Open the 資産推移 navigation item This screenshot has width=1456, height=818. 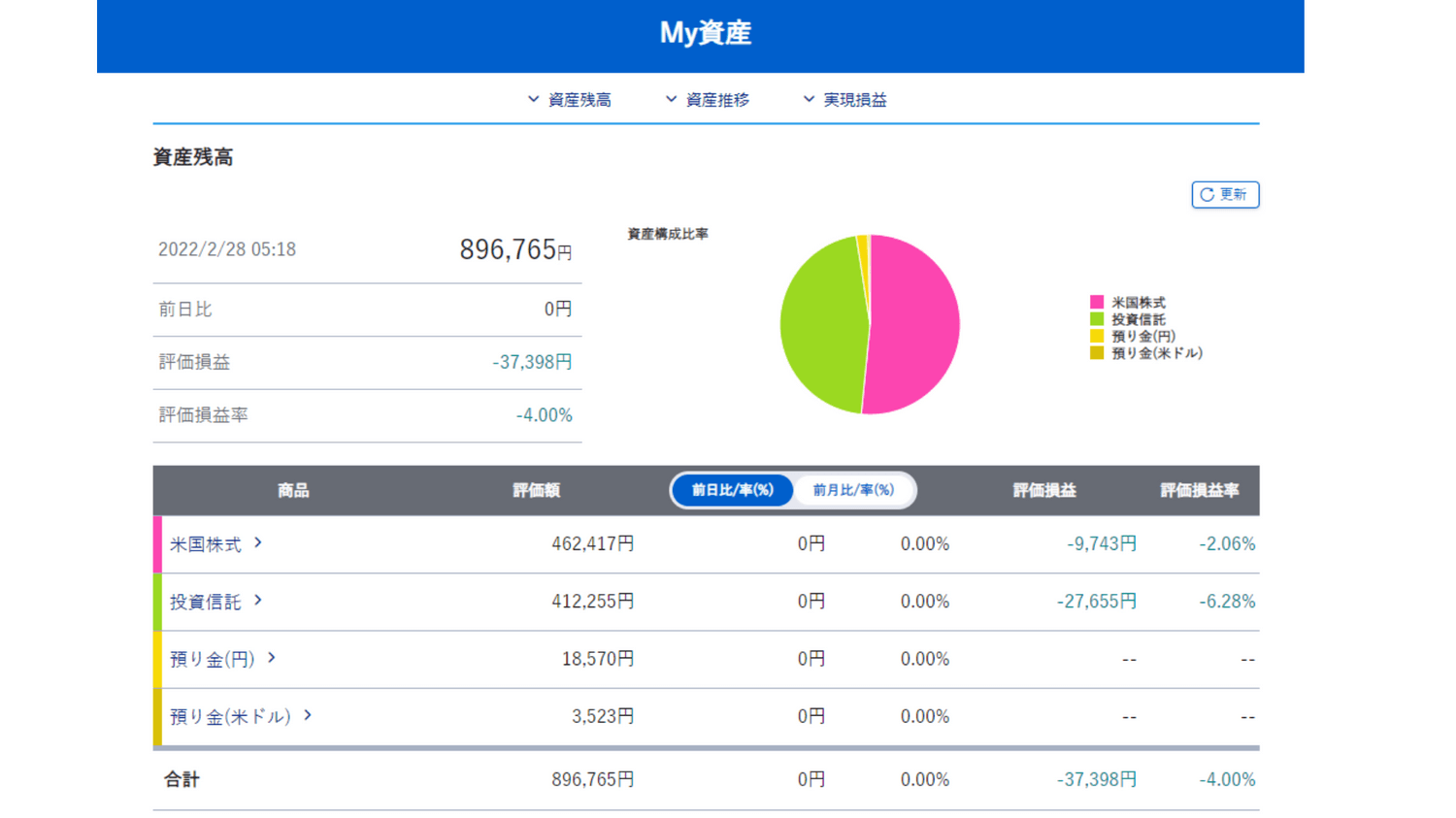(x=717, y=100)
